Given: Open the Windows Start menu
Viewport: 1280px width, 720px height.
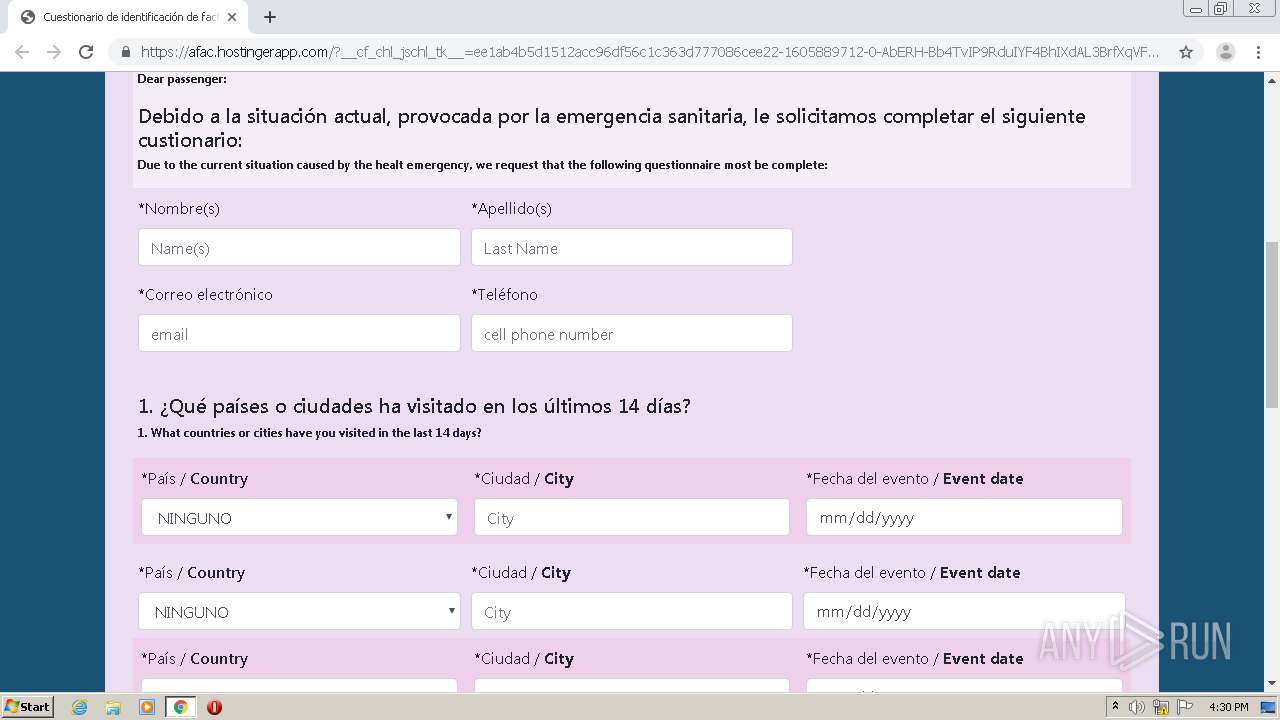Looking at the screenshot, I should click(28, 706).
